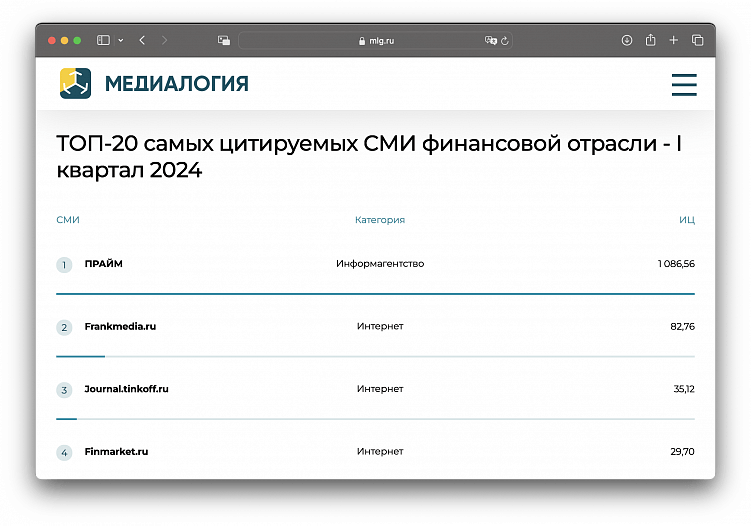This screenshot has width=751, height=526.
Task: Click the mlg.ru address bar
Action: tap(376, 41)
